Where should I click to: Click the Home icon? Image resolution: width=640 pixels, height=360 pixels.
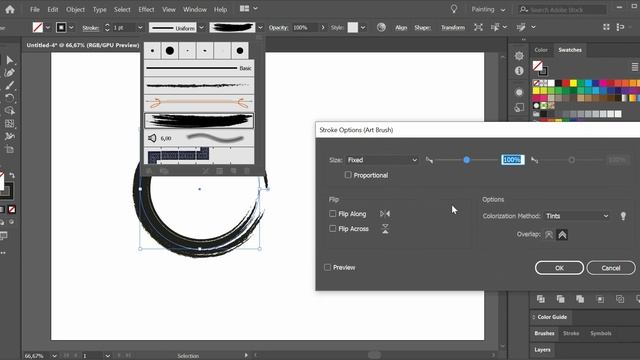point(10,9)
